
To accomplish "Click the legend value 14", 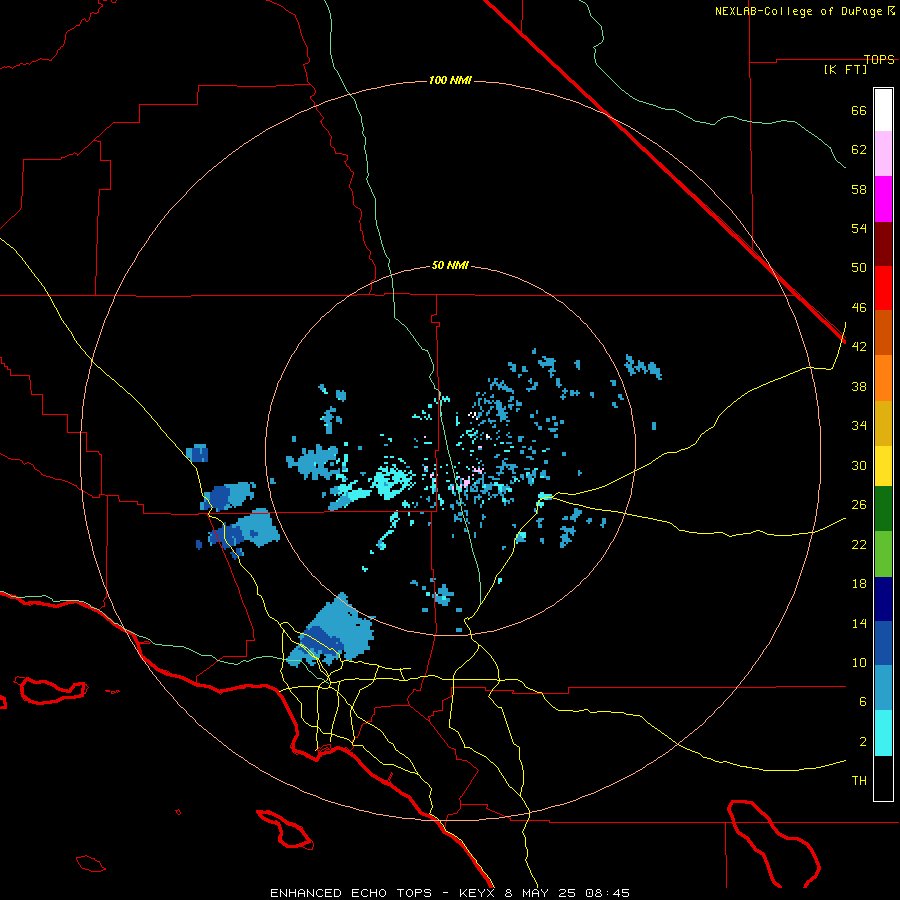I will [859, 623].
